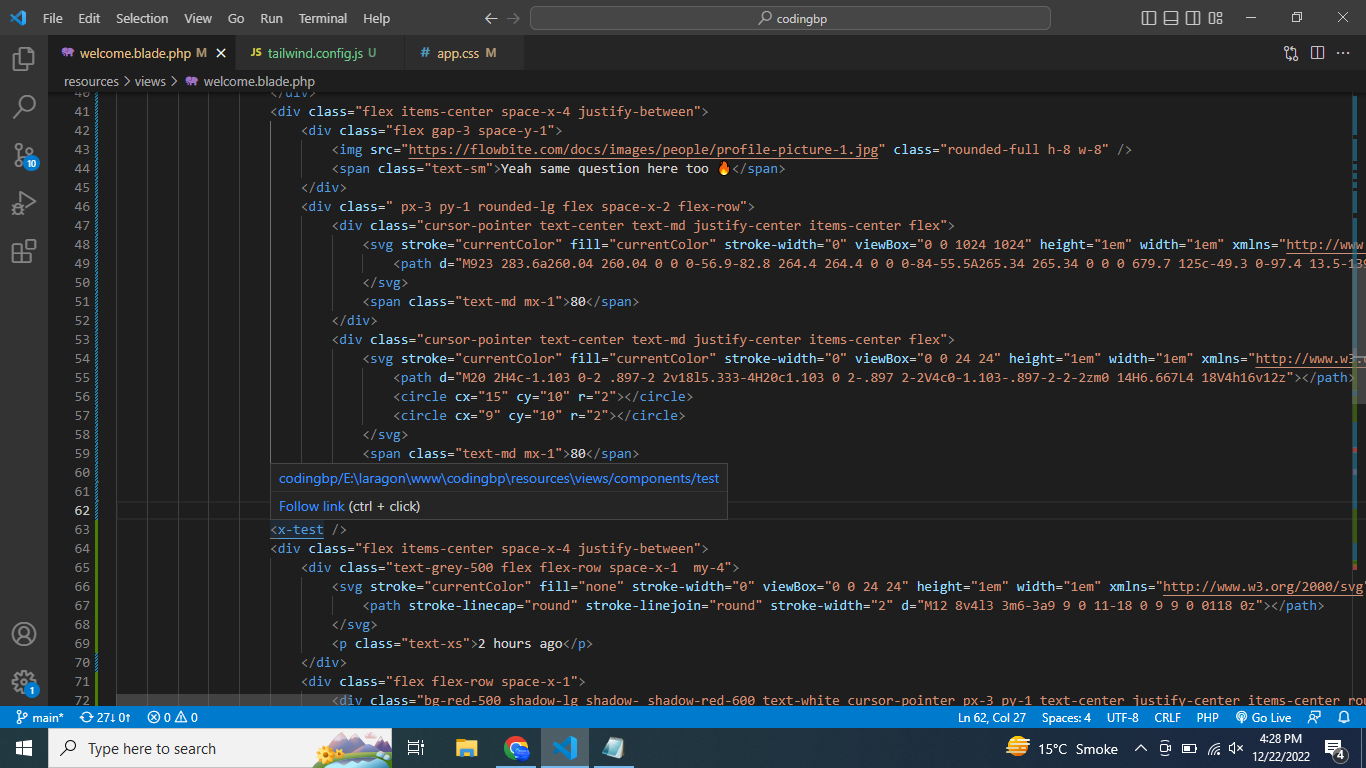Split the editor to the right
This screenshot has width=1366, height=768.
click(x=1318, y=53)
